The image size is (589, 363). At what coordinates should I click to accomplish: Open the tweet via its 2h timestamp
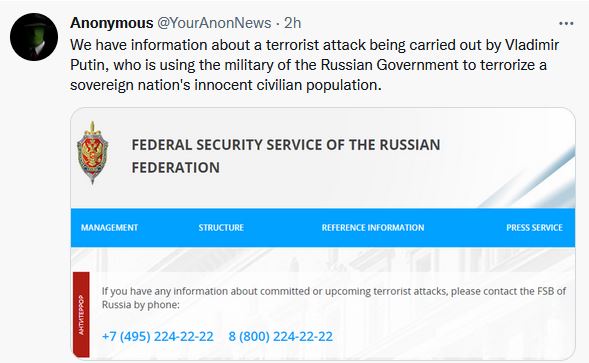293,23
